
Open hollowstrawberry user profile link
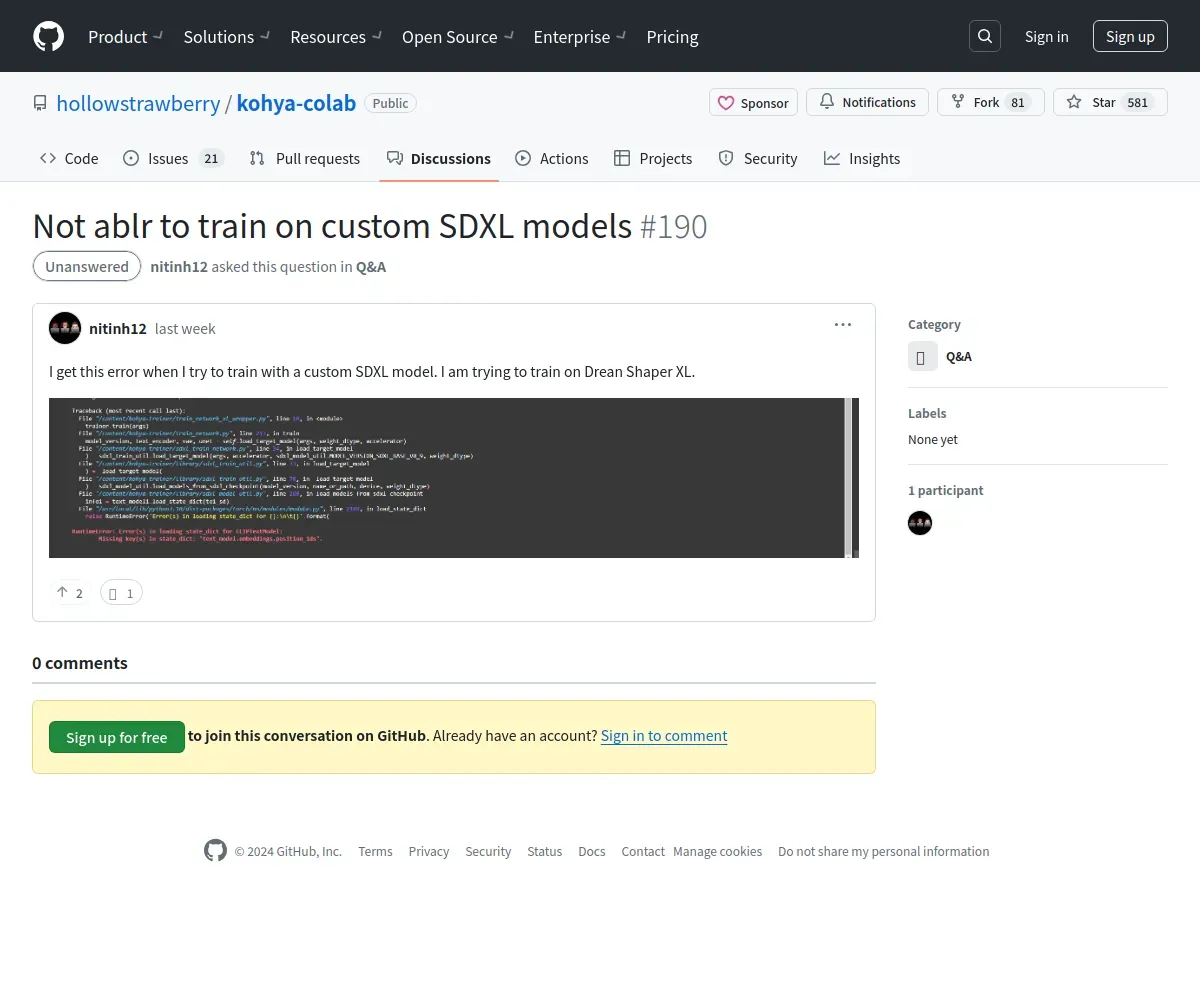click(138, 103)
